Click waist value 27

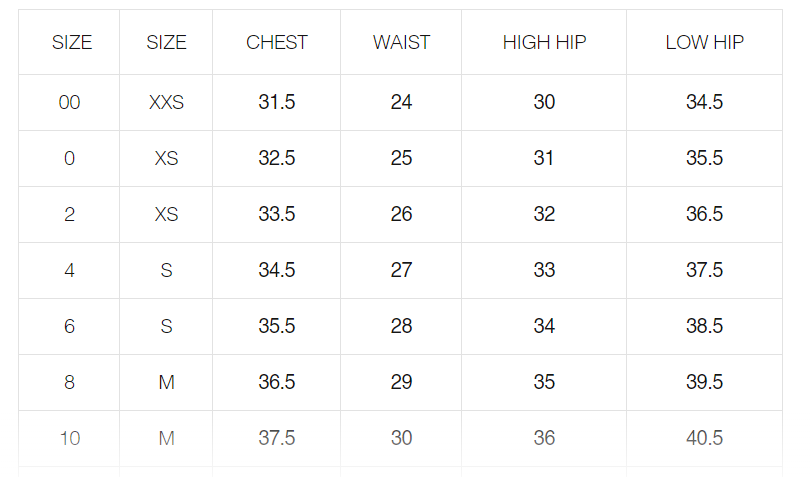401,270
